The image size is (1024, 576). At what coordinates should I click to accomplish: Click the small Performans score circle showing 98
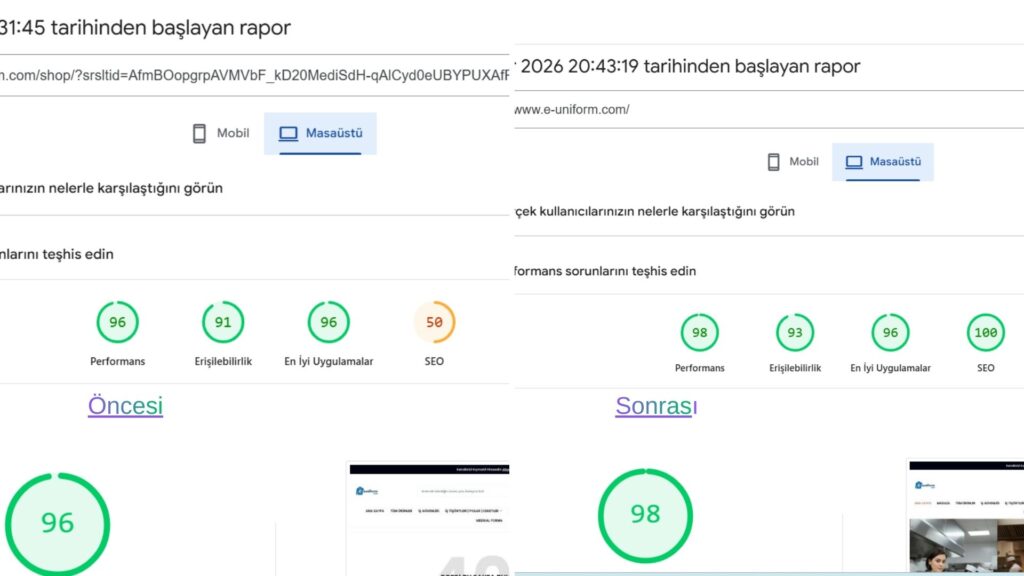click(x=699, y=333)
